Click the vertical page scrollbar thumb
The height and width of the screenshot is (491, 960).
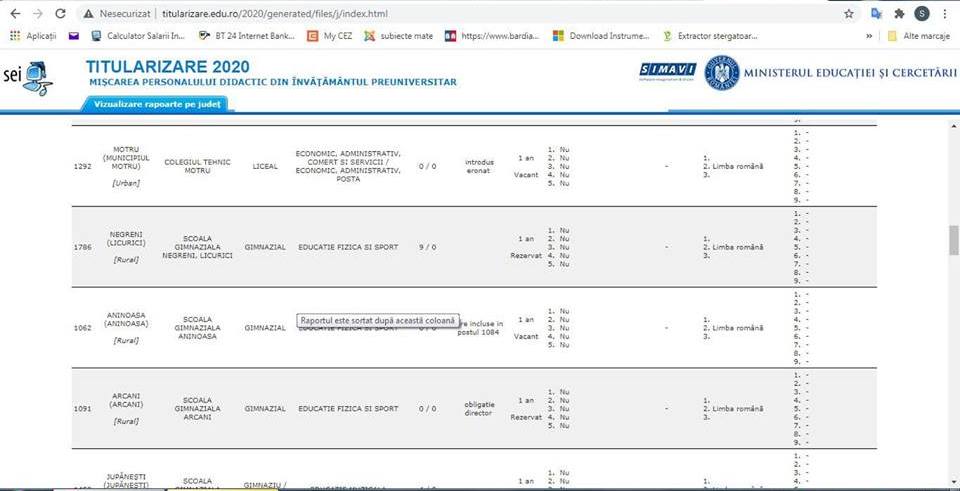[953, 240]
